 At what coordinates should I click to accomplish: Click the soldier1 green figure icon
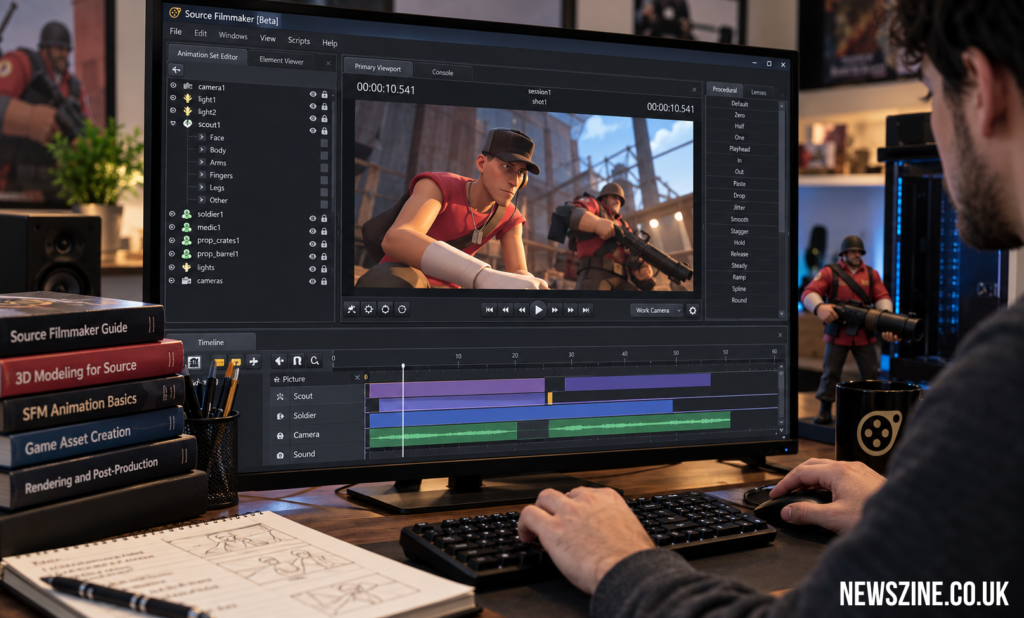point(187,214)
